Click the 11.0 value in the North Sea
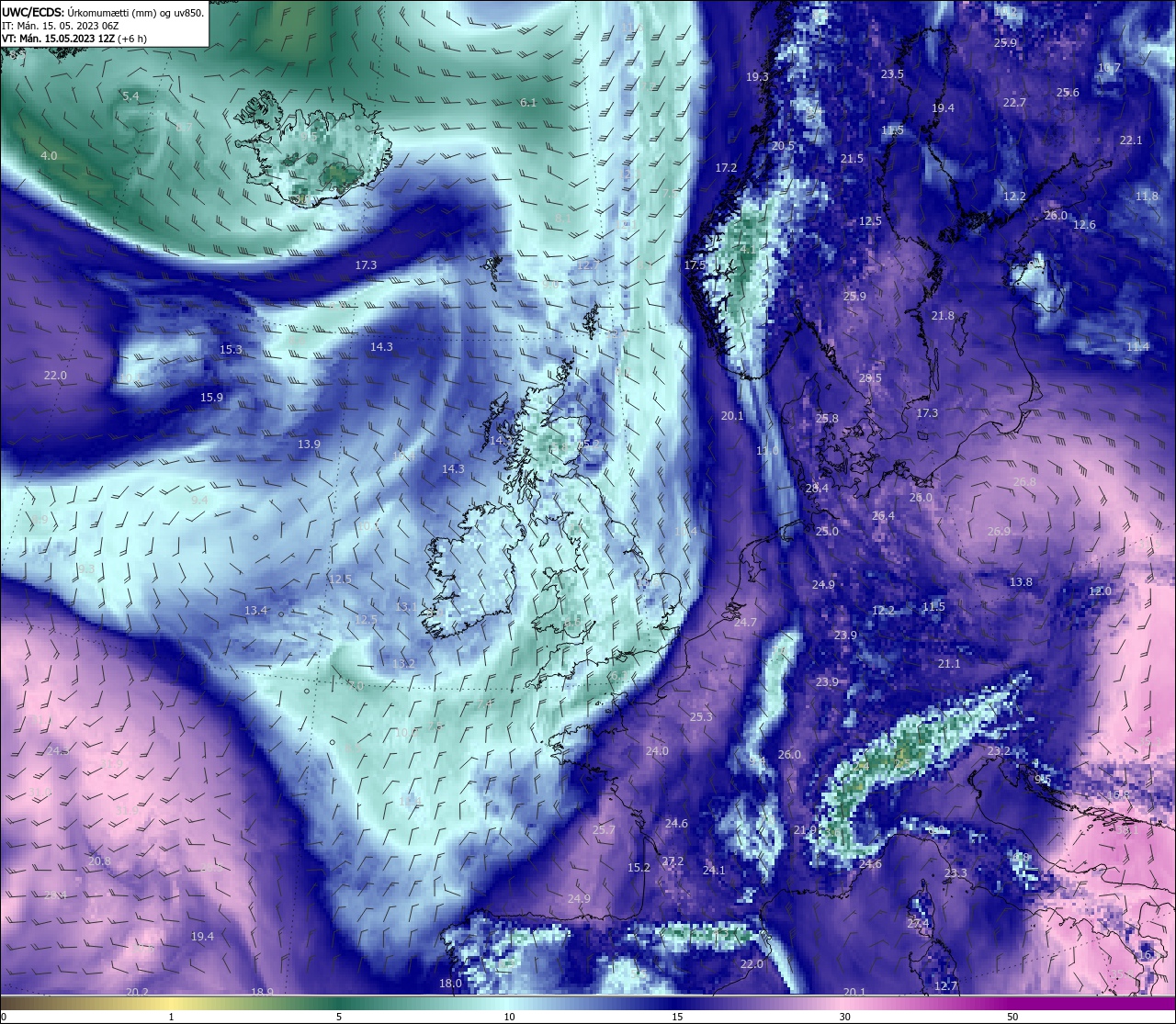Image resolution: width=1176 pixels, height=1024 pixels. point(767,451)
